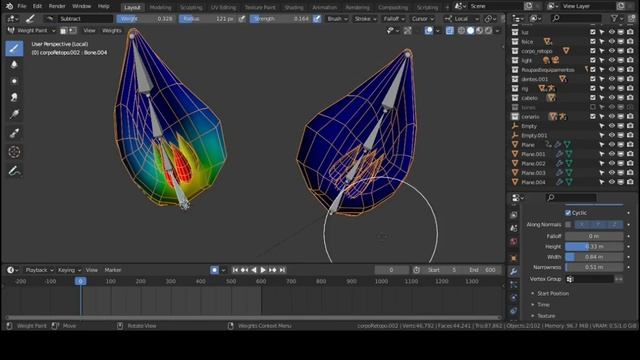This screenshot has height=360, width=640.
Task: Expand the Texture panel
Action: click(x=546, y=316)
